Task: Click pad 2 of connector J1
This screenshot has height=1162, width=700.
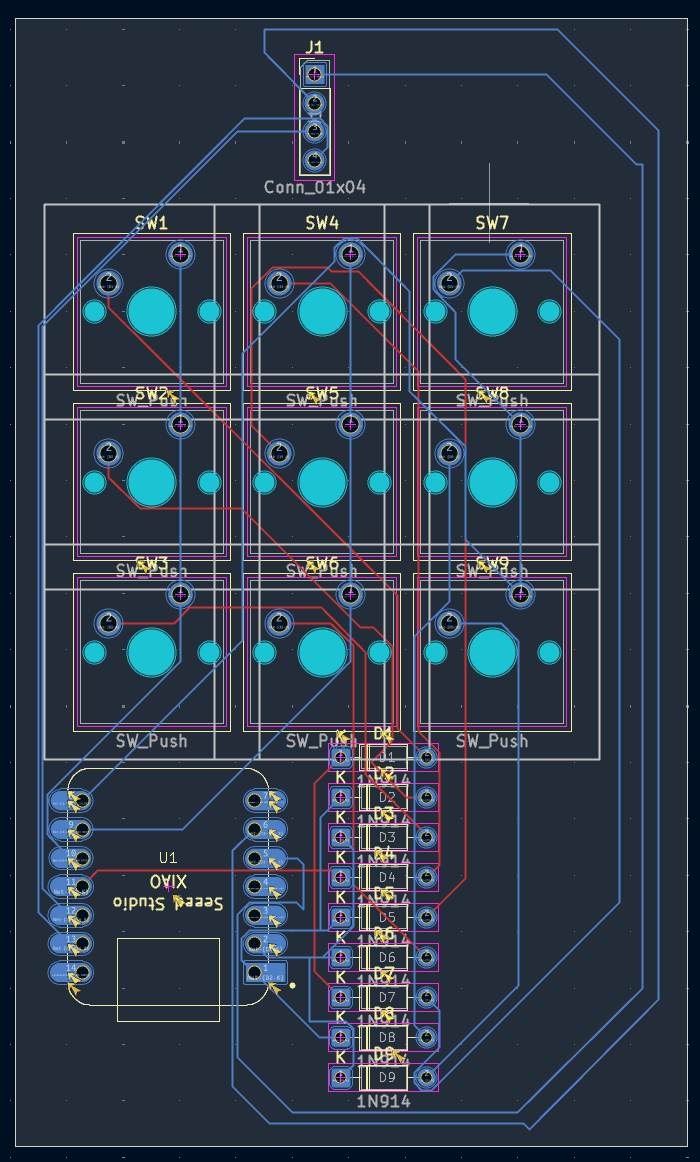Action: pyautogui.click(x=315, y=102)
